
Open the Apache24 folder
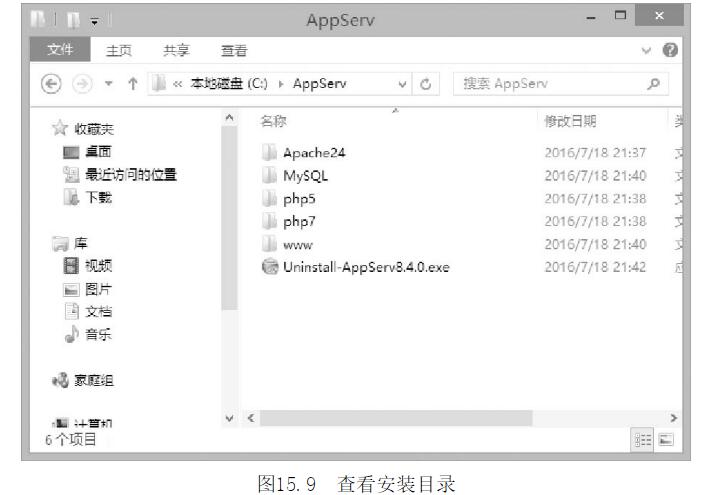(x=313, y=152)
